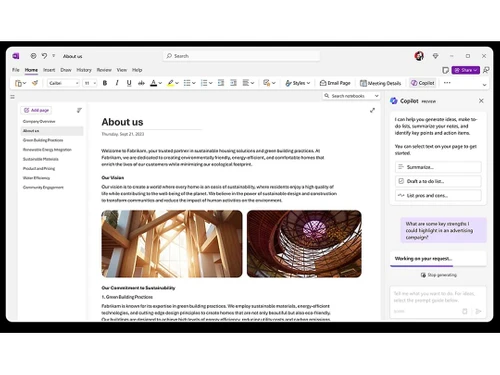Expand the highlight color arrow
Image resolution: width=500 pixels, height=375 pixels.
click(177, 83)
